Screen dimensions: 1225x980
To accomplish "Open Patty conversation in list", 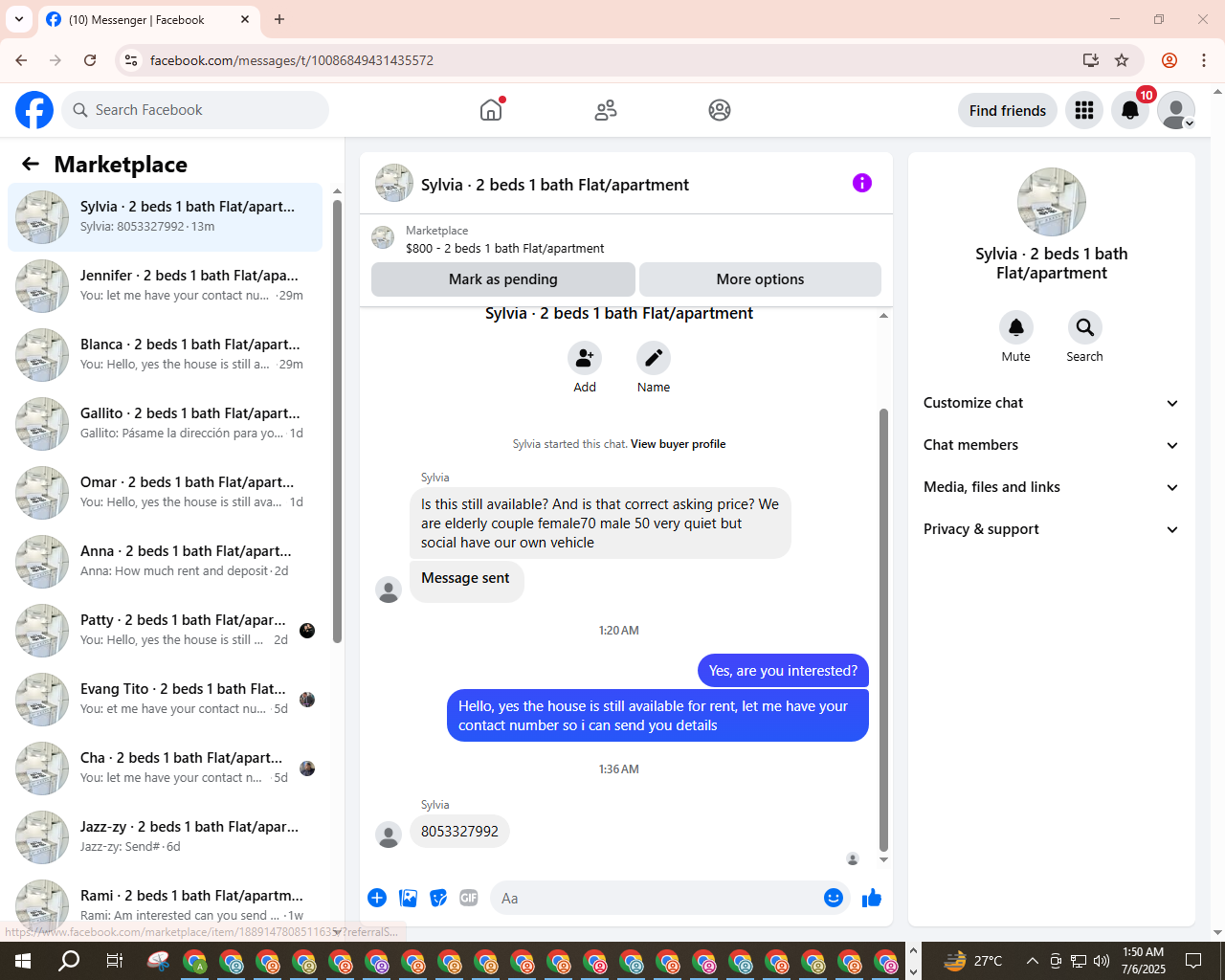I will coord(165,631).
